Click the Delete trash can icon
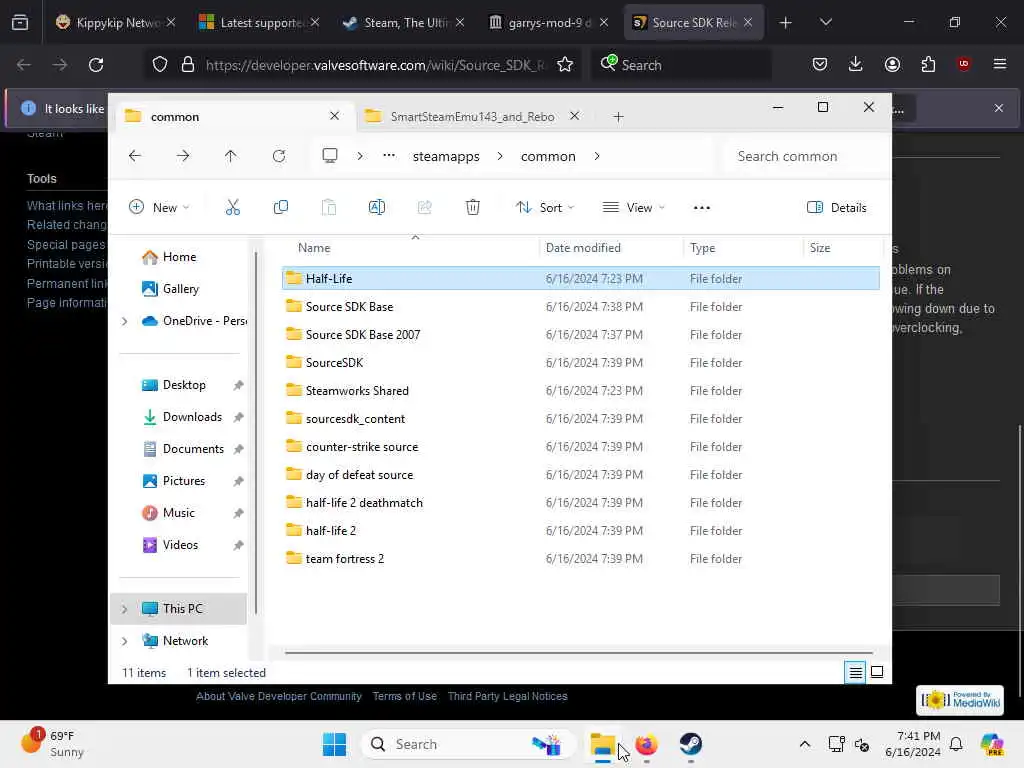Screen dimensions: 1024x768 pyautogui.click(x=473, y=208)
